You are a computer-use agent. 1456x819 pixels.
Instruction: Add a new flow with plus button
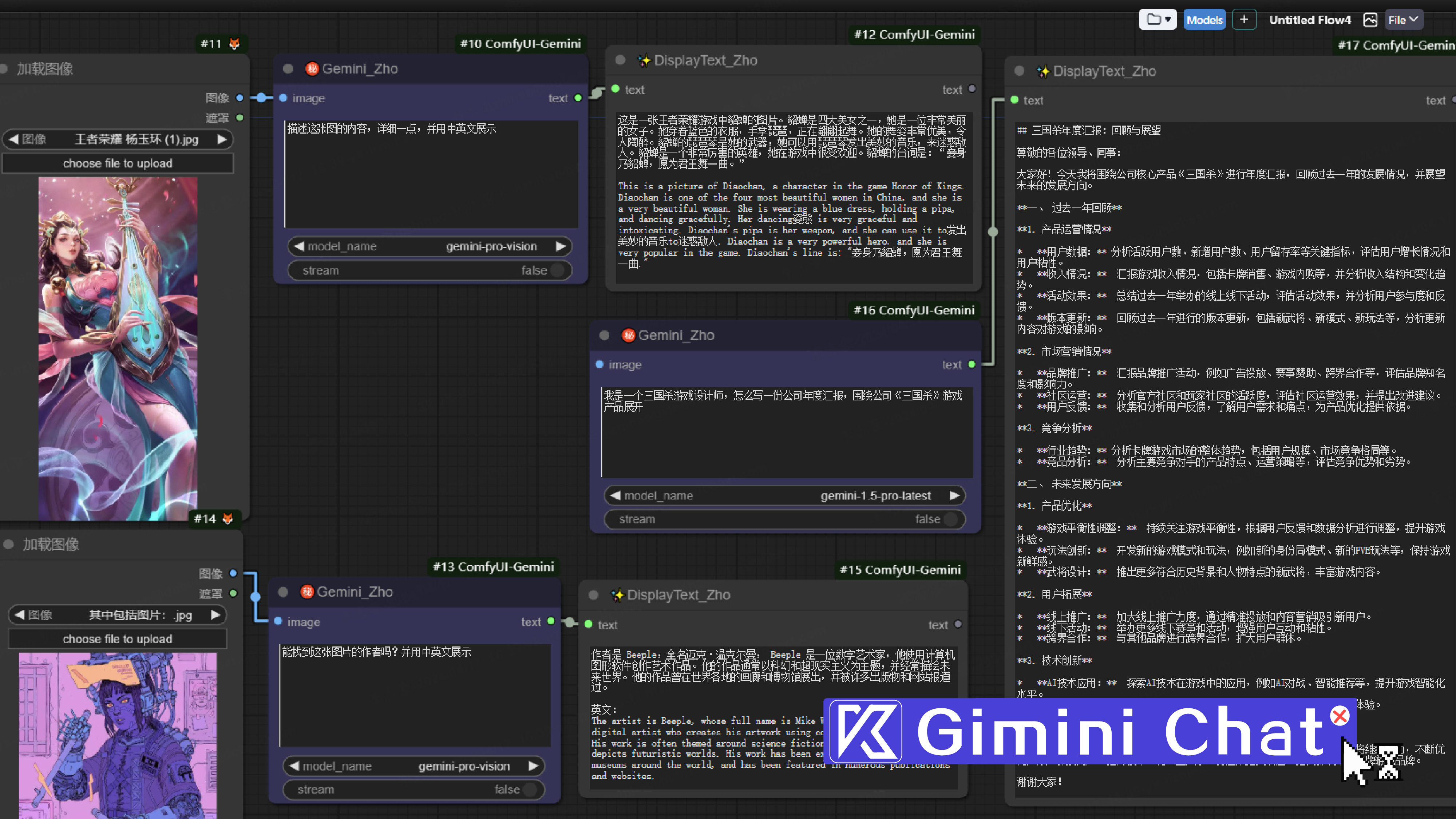pos(1243,20)
